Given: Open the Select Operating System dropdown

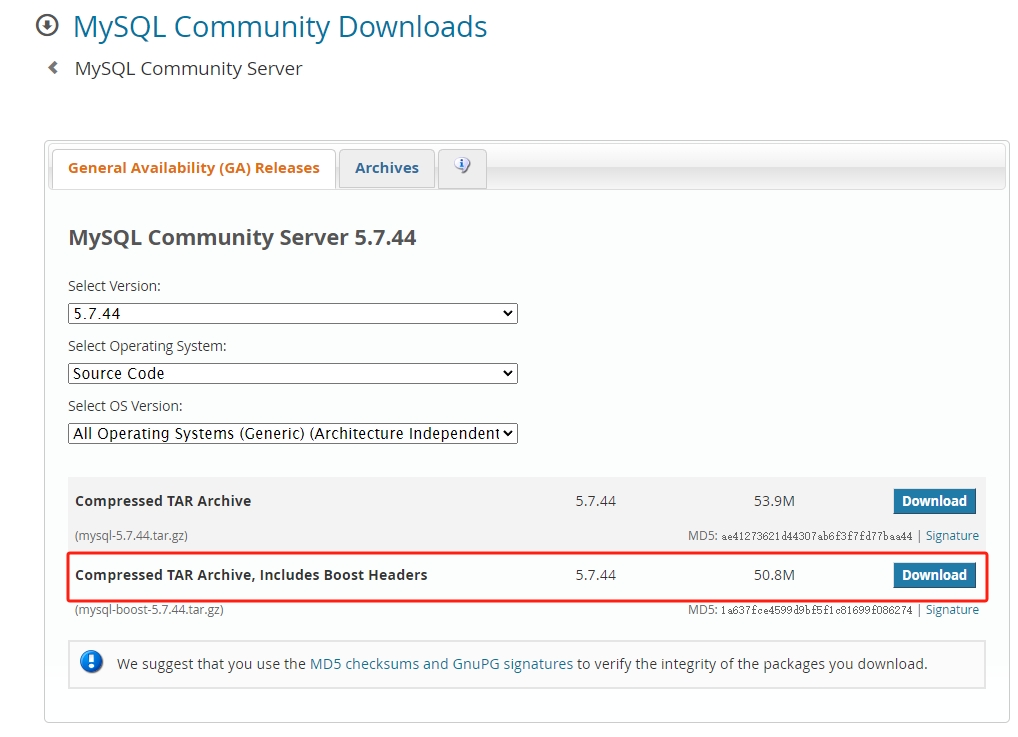Looking at the screenshot, I should tap(293, 373).
